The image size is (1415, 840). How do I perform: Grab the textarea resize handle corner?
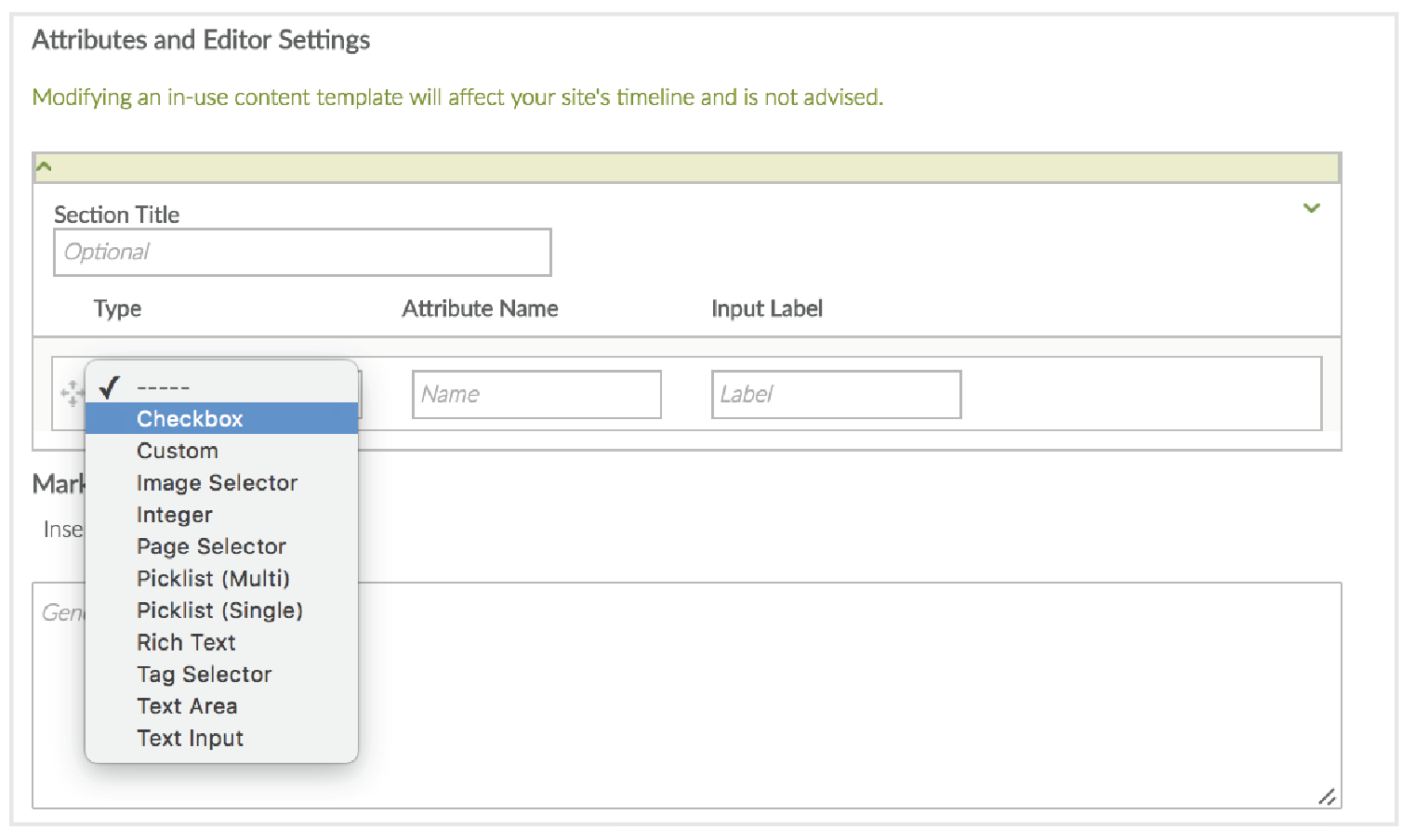point(1328,796)
